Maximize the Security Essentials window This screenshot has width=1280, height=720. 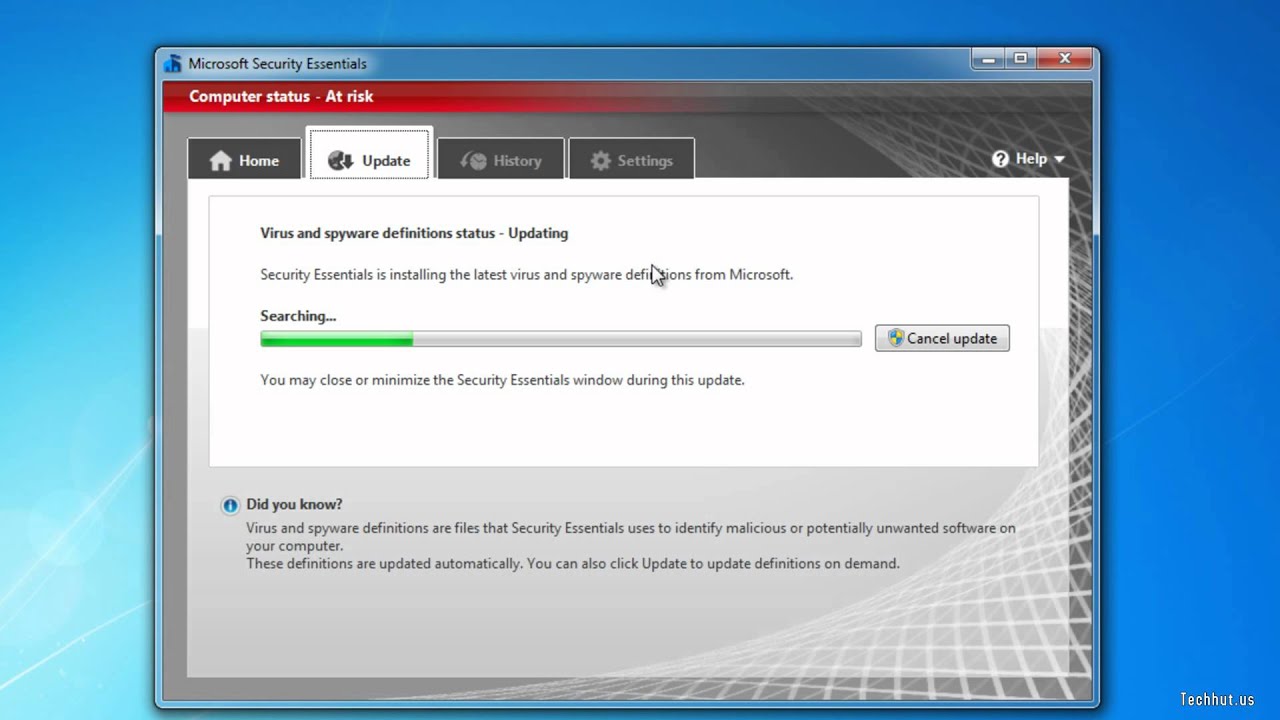1020,60
